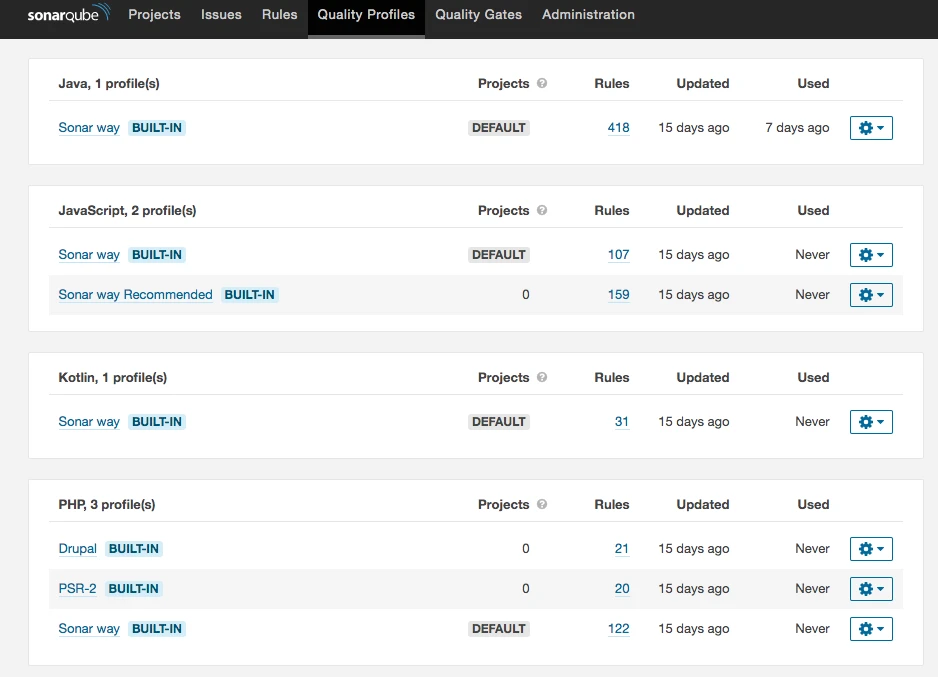Open Java Sonar way gear menu
Viewport: 938px width, 677px height.
point(871,128)
